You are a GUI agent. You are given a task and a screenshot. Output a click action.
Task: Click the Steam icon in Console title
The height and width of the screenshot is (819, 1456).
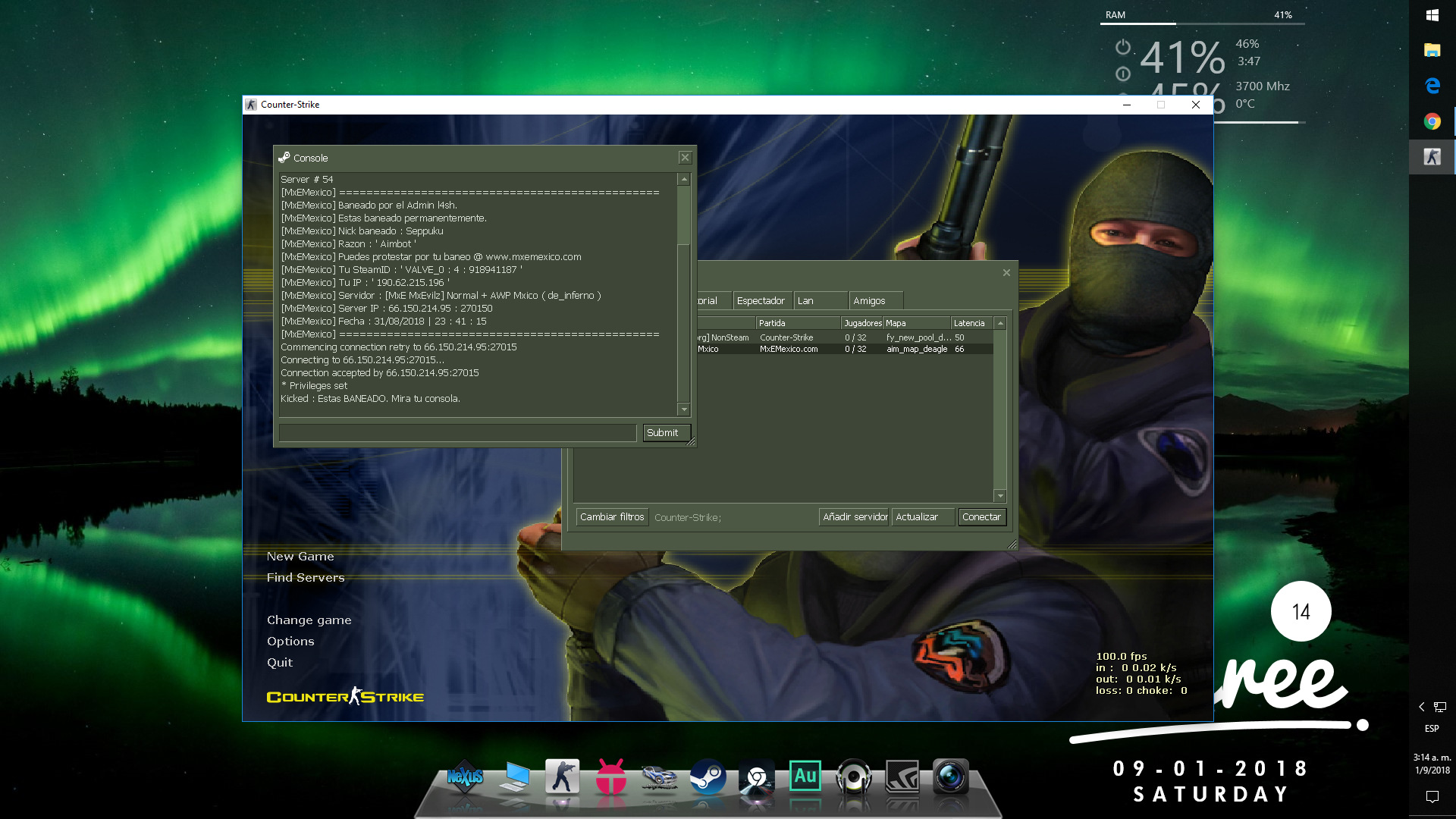284,158
